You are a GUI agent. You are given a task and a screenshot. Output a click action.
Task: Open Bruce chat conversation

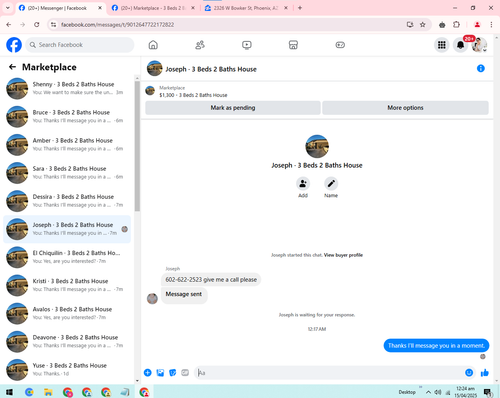click(67, 117)
